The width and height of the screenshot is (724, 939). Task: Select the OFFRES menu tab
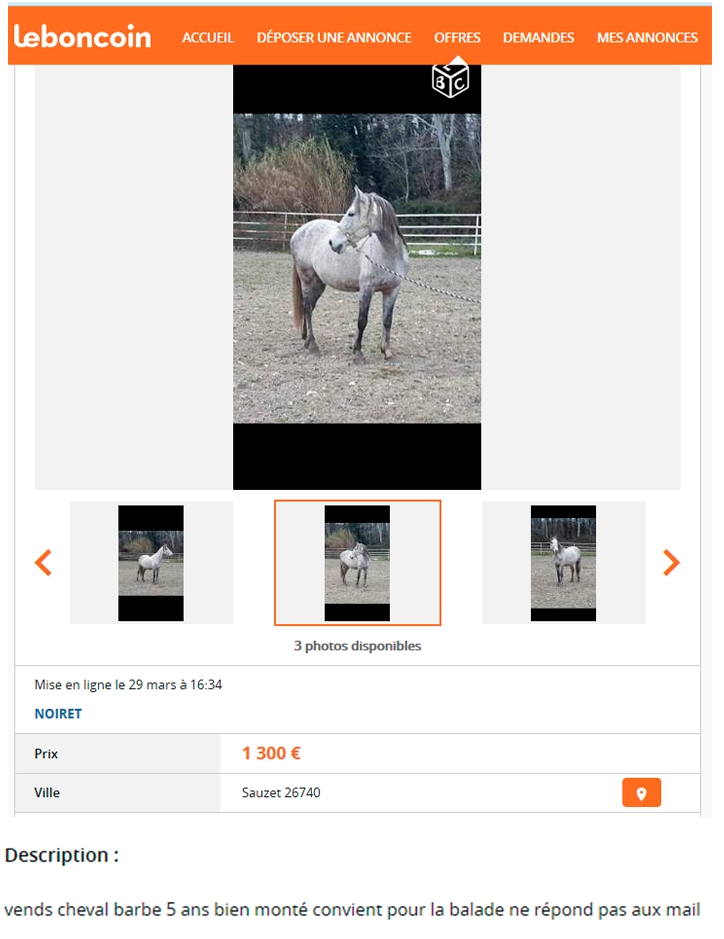[457, 38]
